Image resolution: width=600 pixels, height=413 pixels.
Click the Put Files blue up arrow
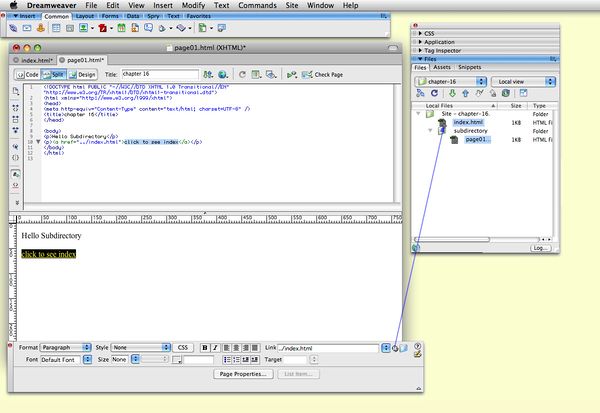pos(464,93)
